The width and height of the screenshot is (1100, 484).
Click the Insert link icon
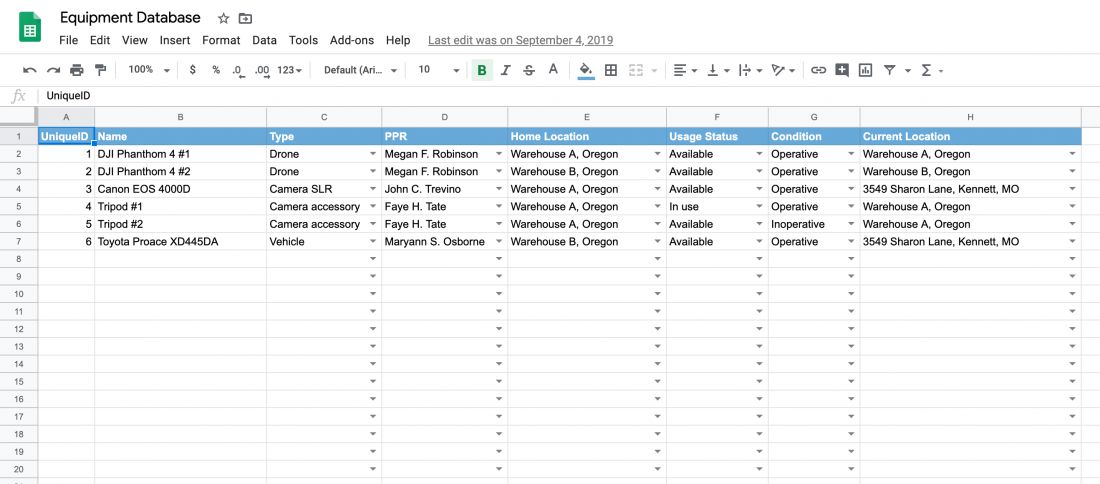click(x=818, y=70)
